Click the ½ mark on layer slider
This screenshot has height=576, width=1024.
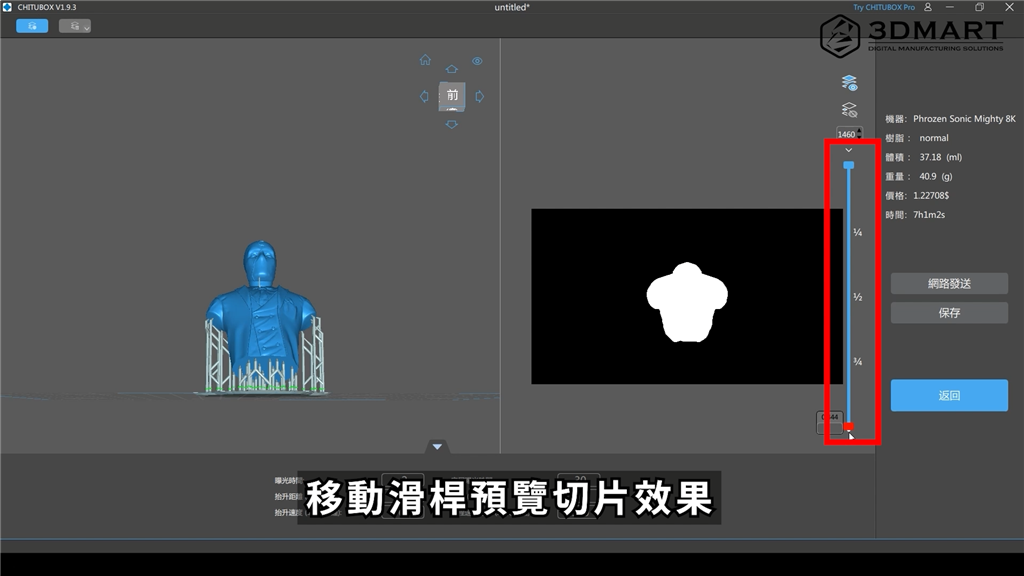(x=857, y=297)
